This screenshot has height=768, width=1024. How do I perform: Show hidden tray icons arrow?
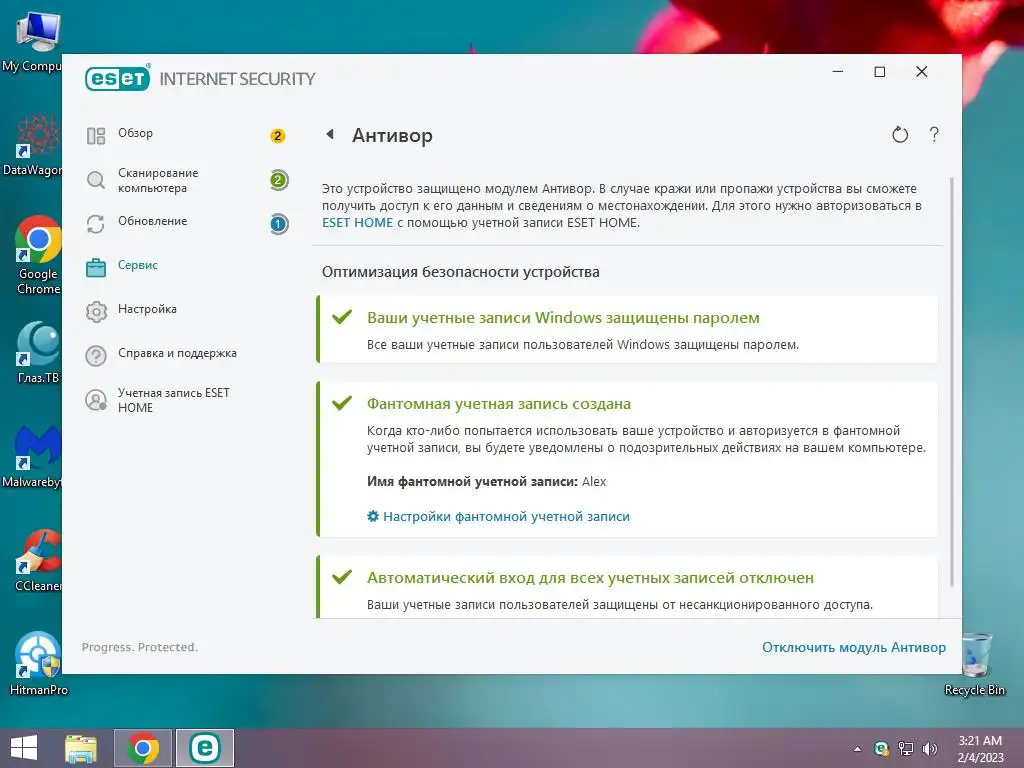click(857, 749)
